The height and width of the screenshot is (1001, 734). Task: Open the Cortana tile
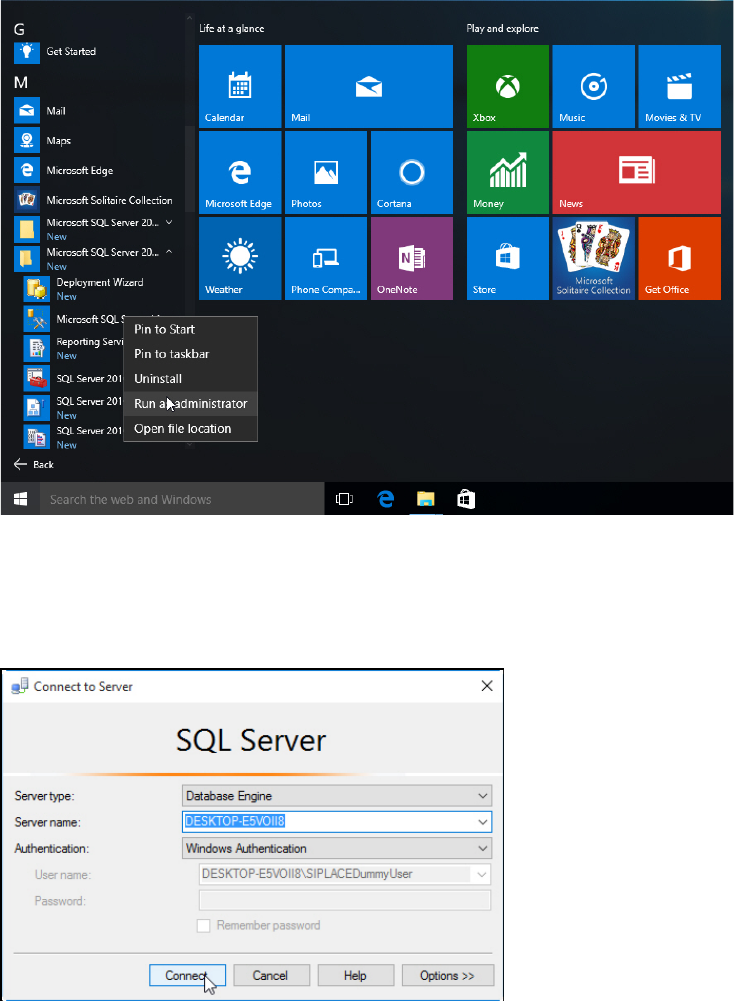411,172
